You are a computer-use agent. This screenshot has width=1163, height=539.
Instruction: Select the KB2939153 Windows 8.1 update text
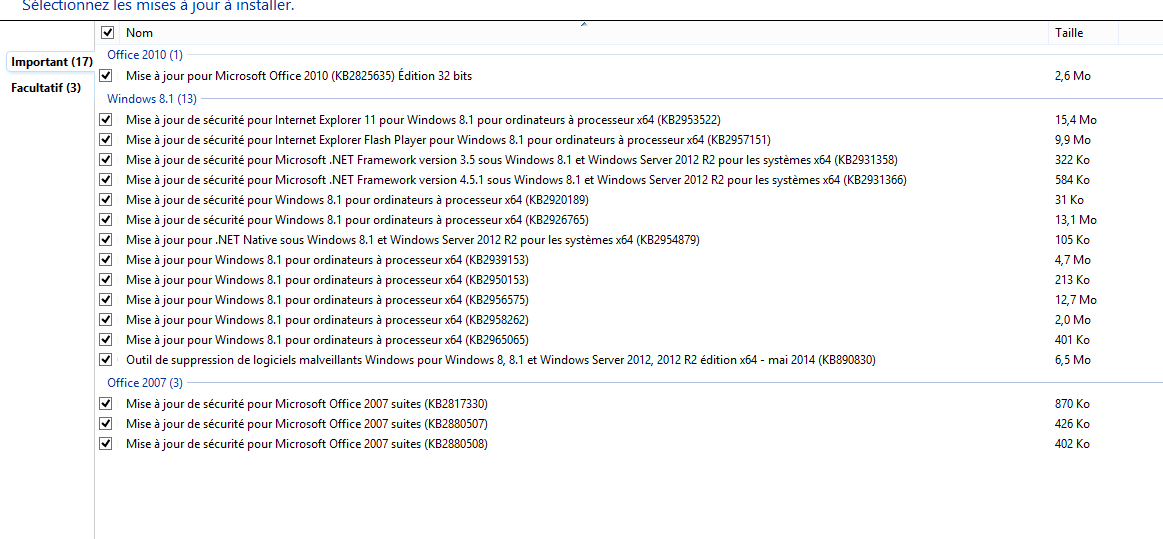[x=327, y=259]
